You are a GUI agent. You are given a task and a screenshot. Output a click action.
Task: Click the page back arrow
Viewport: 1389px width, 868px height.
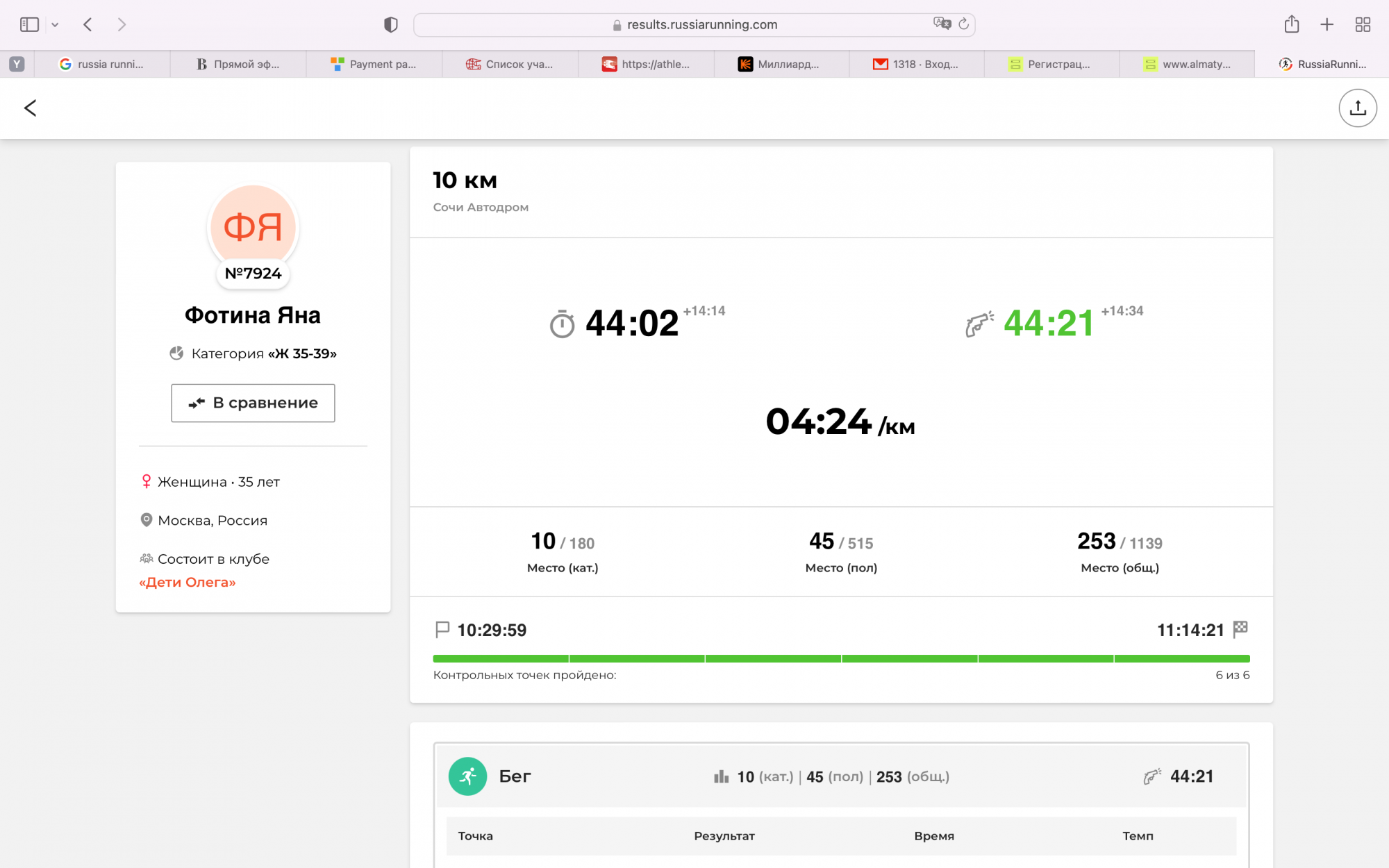[30, 108]
